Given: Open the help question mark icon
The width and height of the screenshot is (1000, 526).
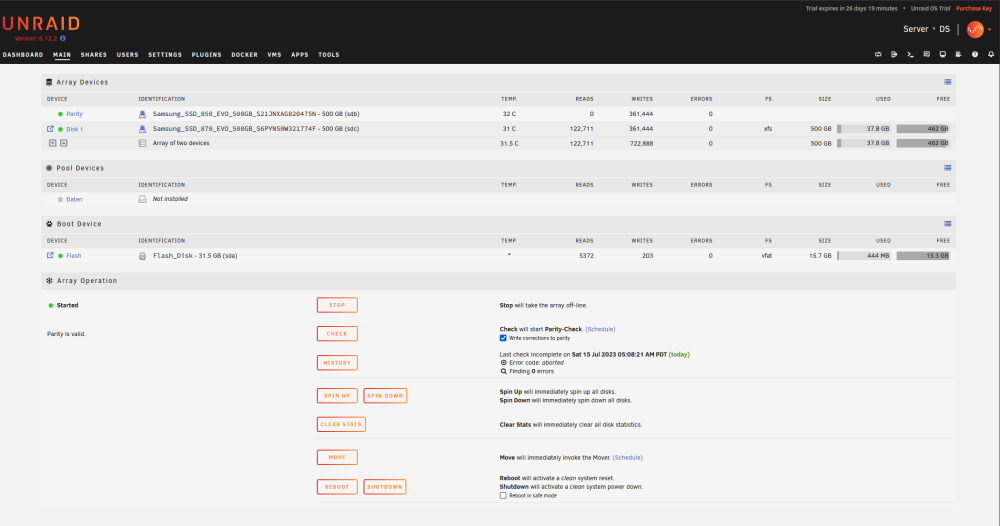Looking at the screenshot, I should pos(974,54).
